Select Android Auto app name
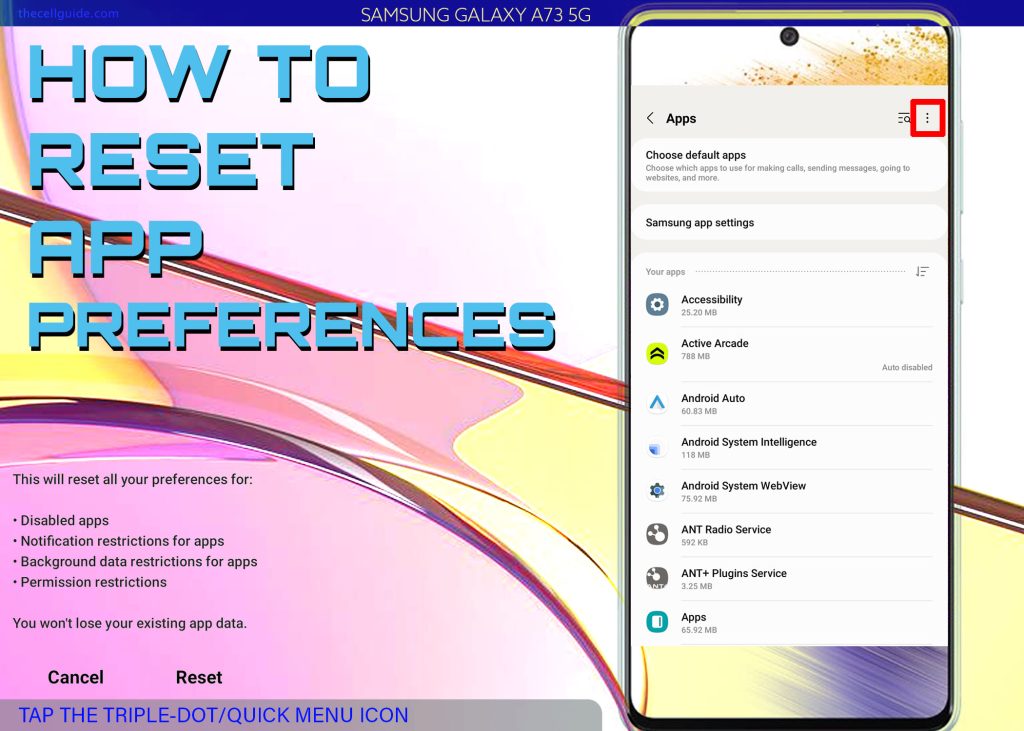Image resolution: width=1024 pixels, height=731 pixels. pyautogui.click(x=713, y=398)
